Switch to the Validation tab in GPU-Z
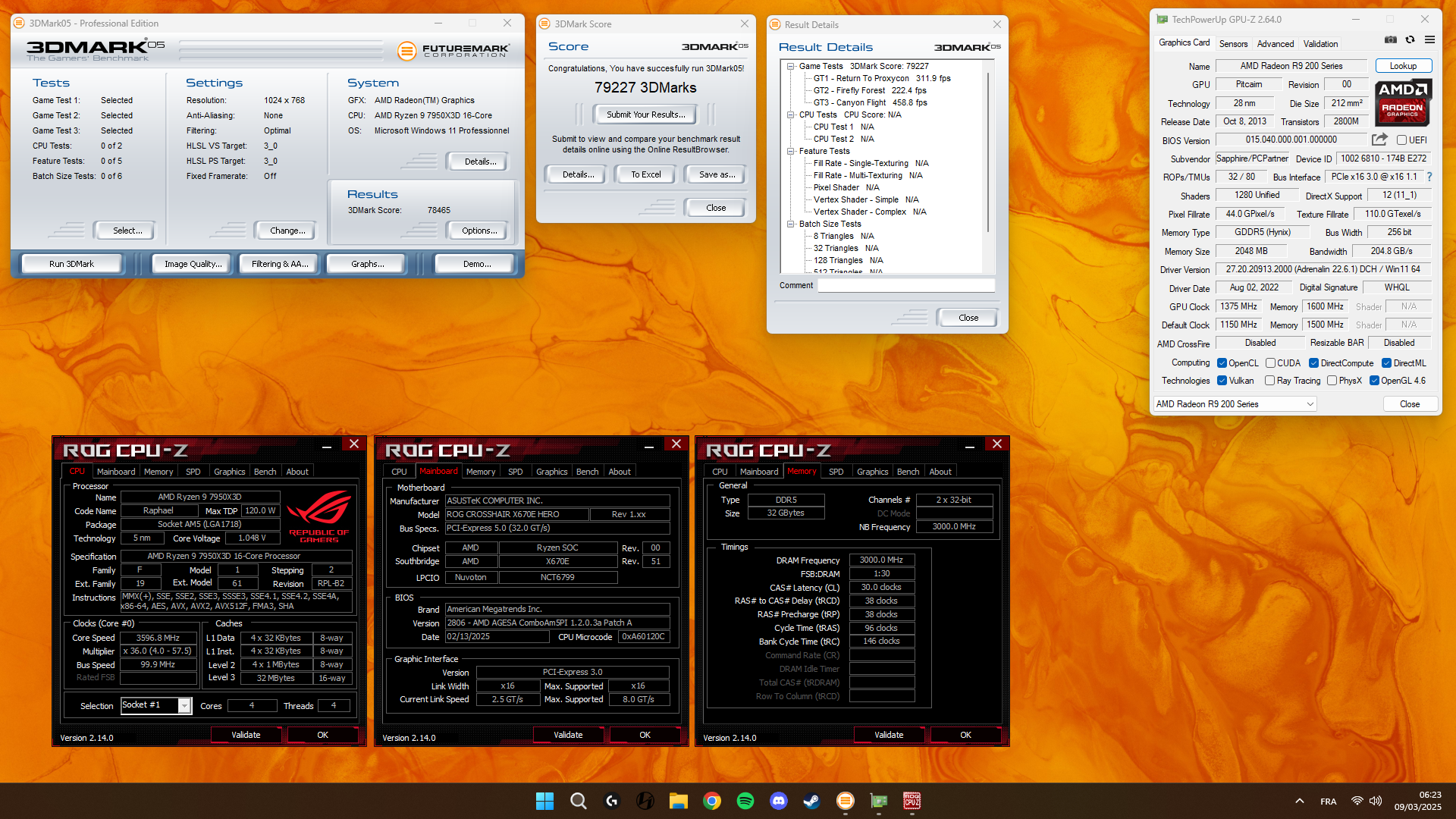 point(1320,44)
